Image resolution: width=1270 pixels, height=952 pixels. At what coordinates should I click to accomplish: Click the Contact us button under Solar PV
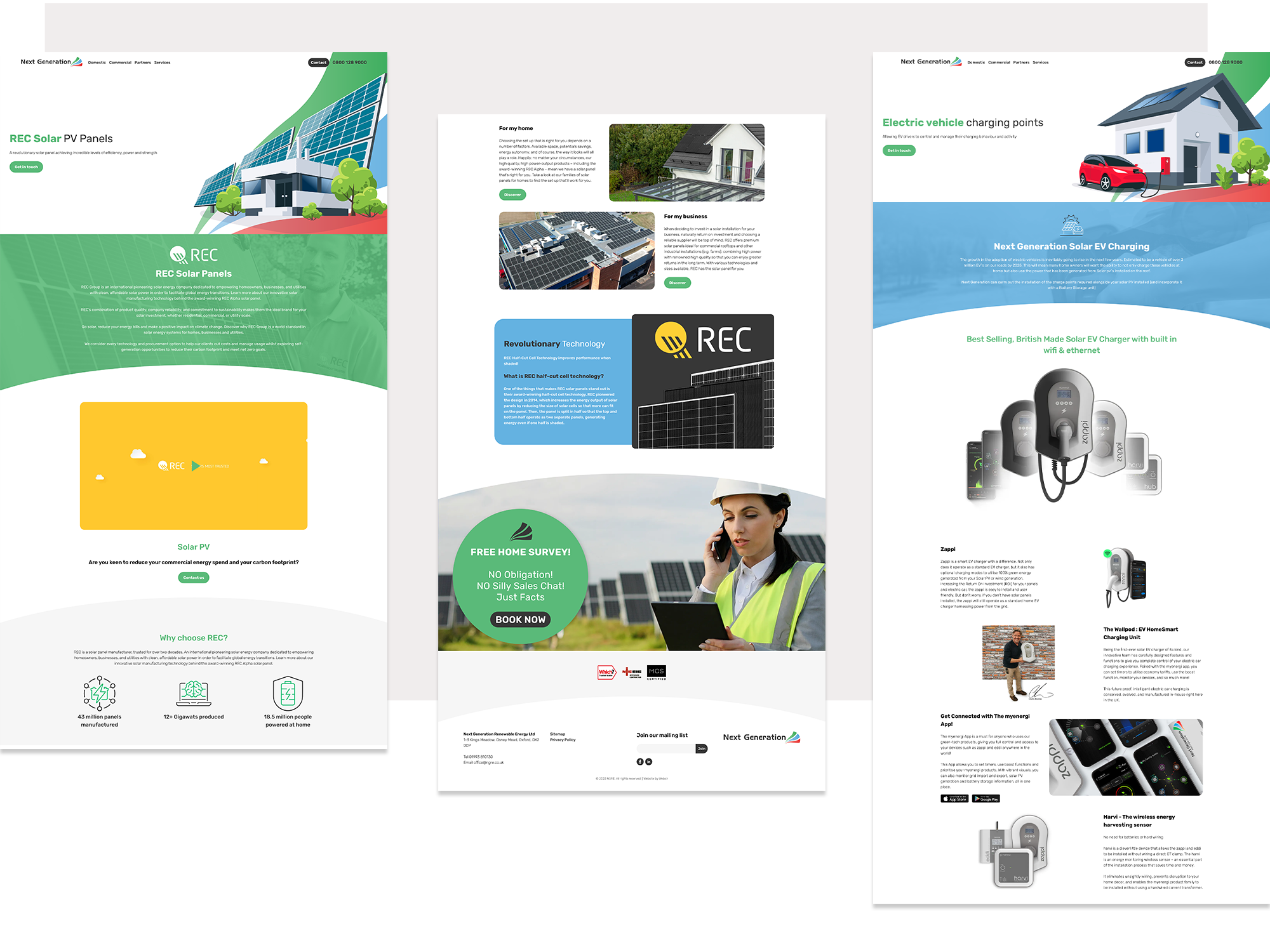[194, 578]
